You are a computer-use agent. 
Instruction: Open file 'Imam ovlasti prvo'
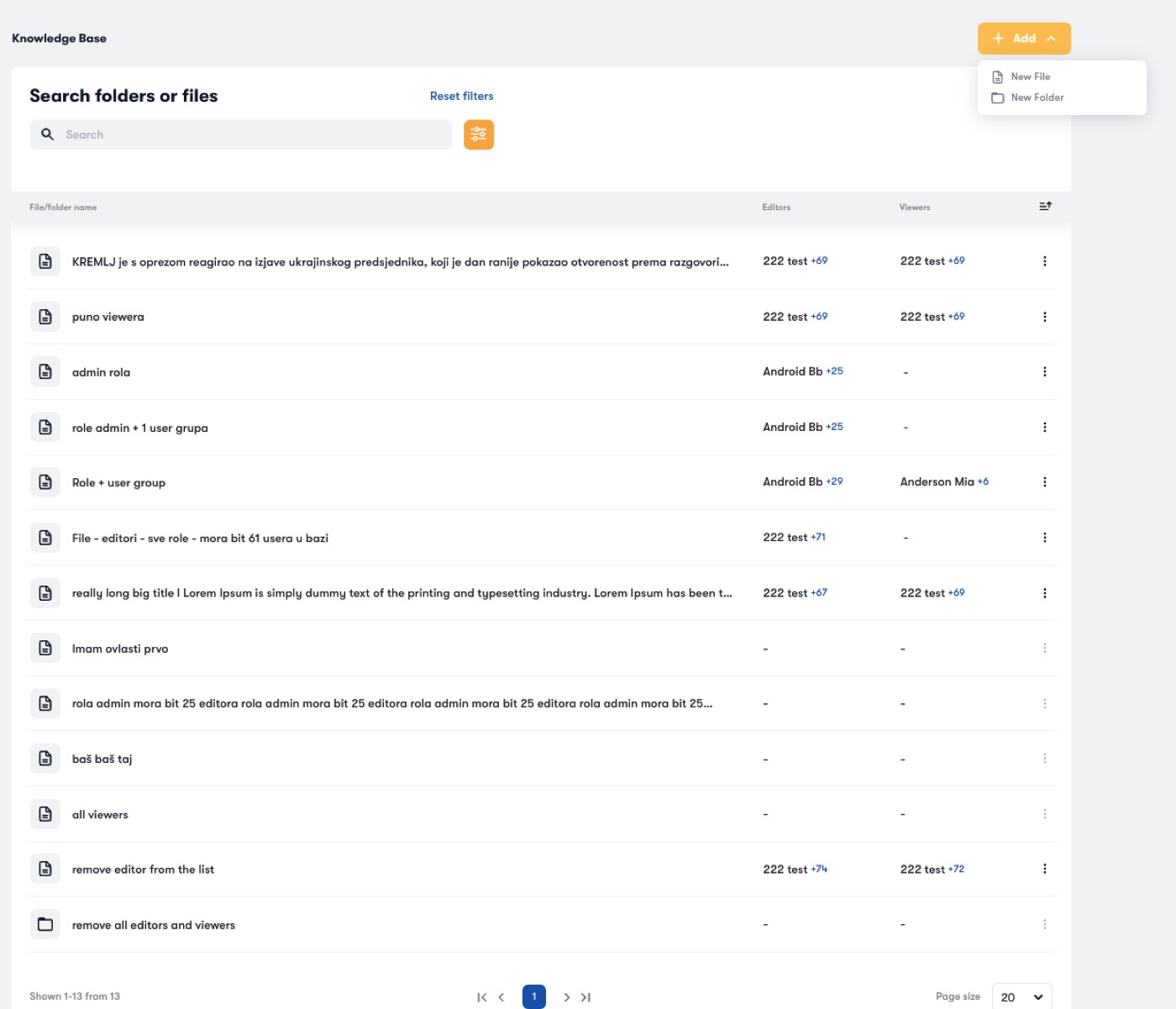pos(120,649)
